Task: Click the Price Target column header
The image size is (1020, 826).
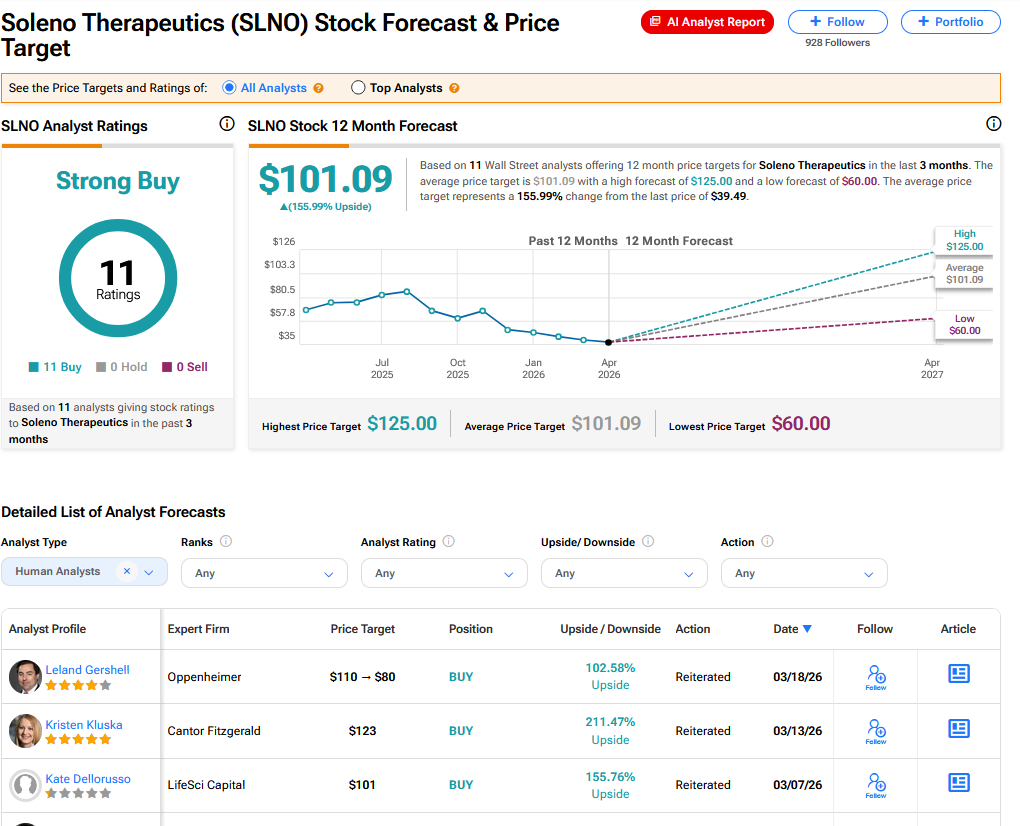Action: click(x=362, y=629)
